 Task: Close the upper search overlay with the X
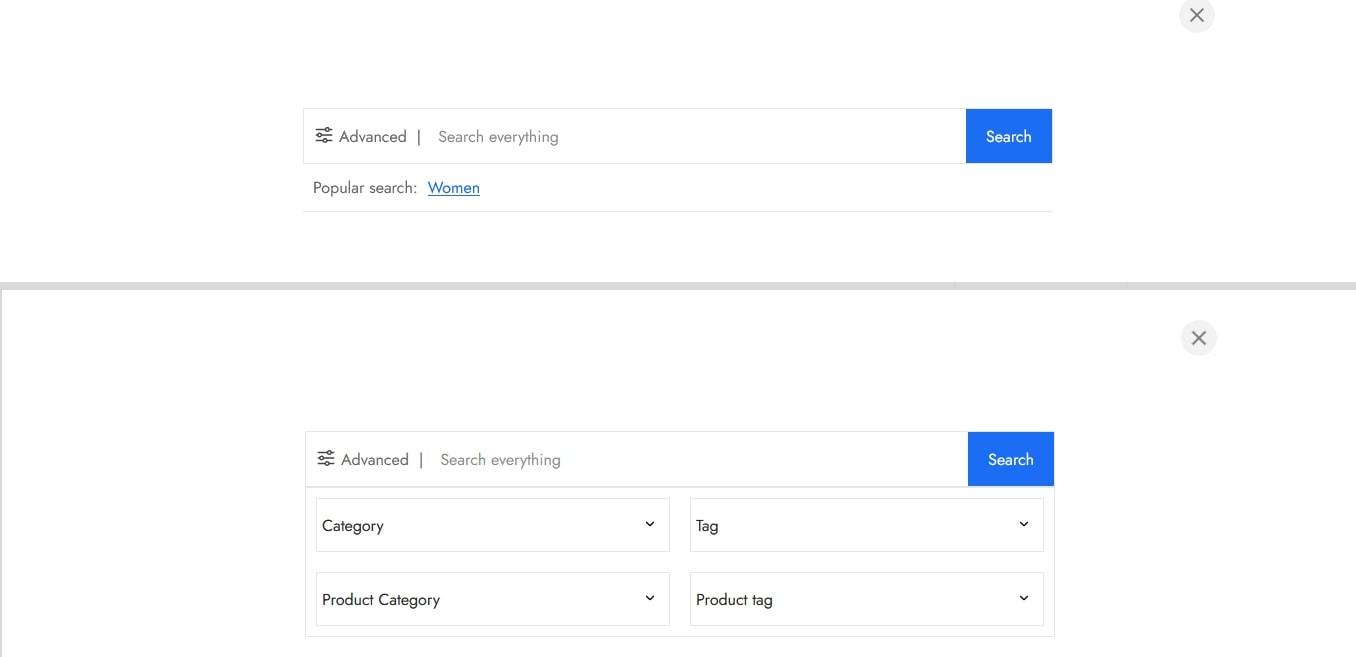point(1196,16)
